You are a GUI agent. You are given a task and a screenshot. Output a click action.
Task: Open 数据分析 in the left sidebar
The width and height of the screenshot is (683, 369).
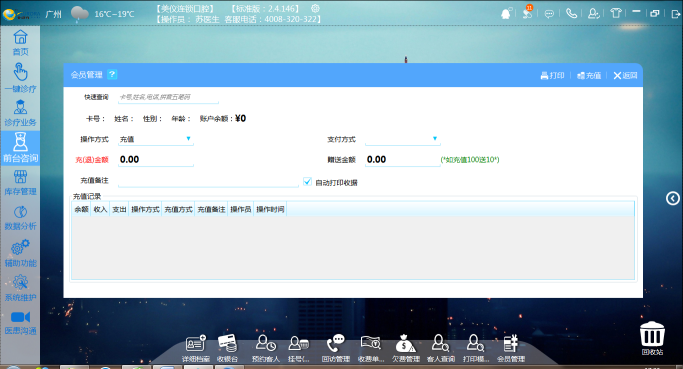[20, 218]
